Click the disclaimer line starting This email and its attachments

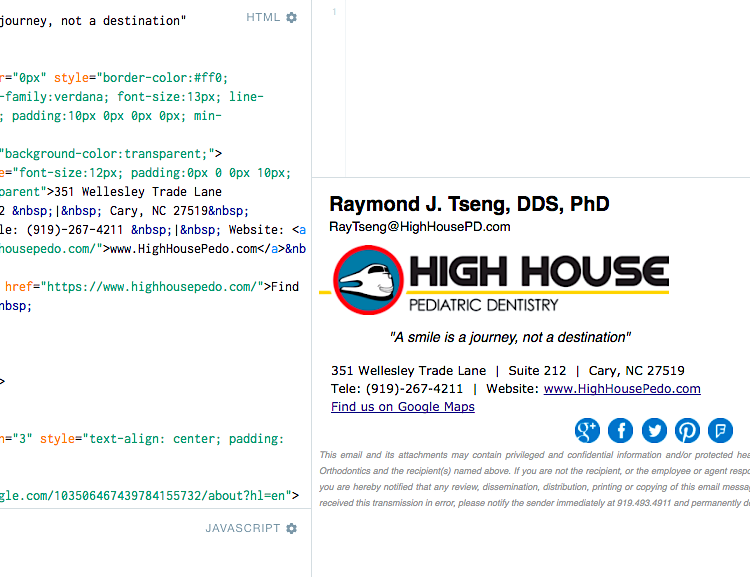(534, 455)
